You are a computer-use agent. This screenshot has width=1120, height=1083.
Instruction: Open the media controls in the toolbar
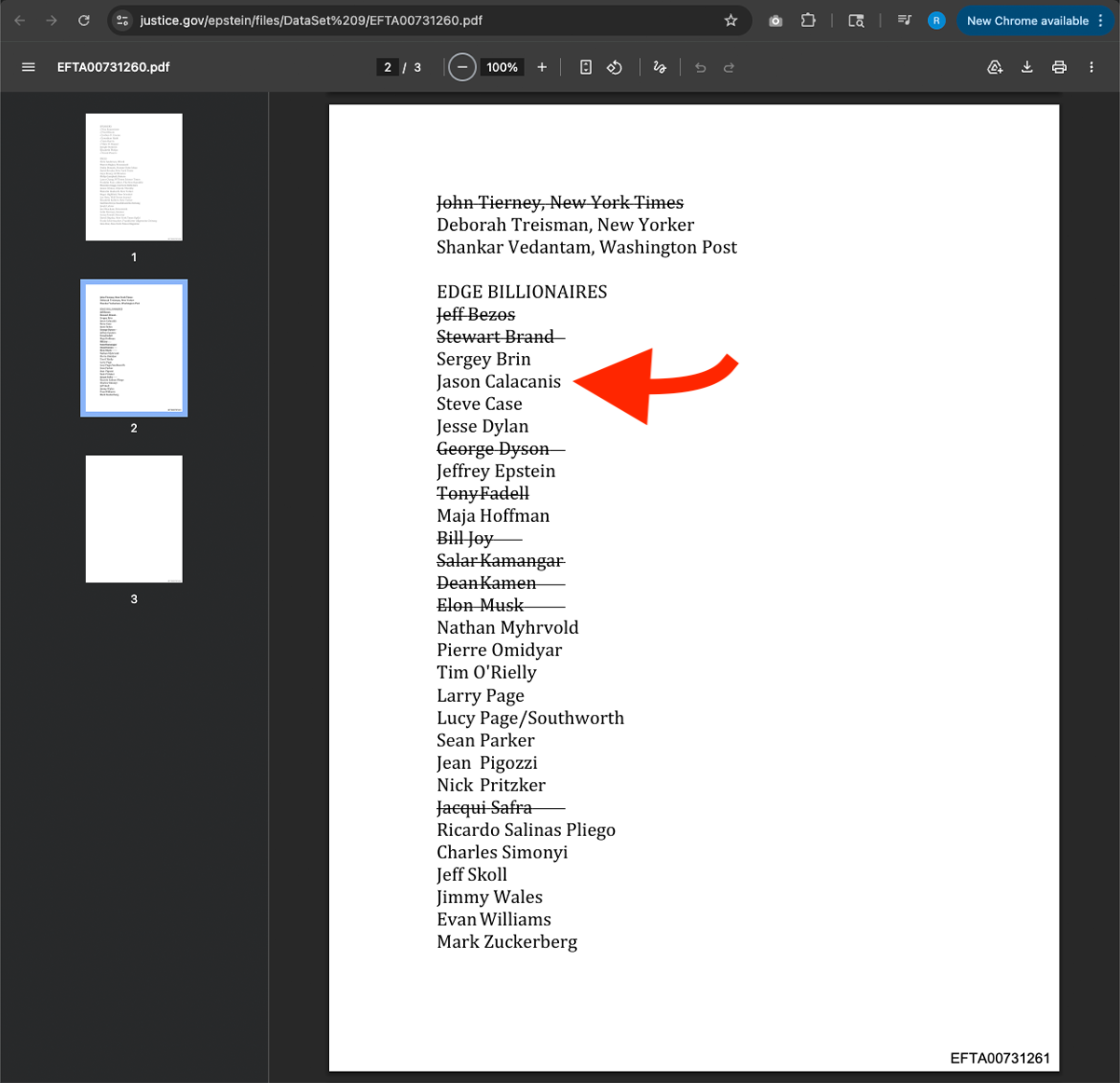[x=905, y=21]
